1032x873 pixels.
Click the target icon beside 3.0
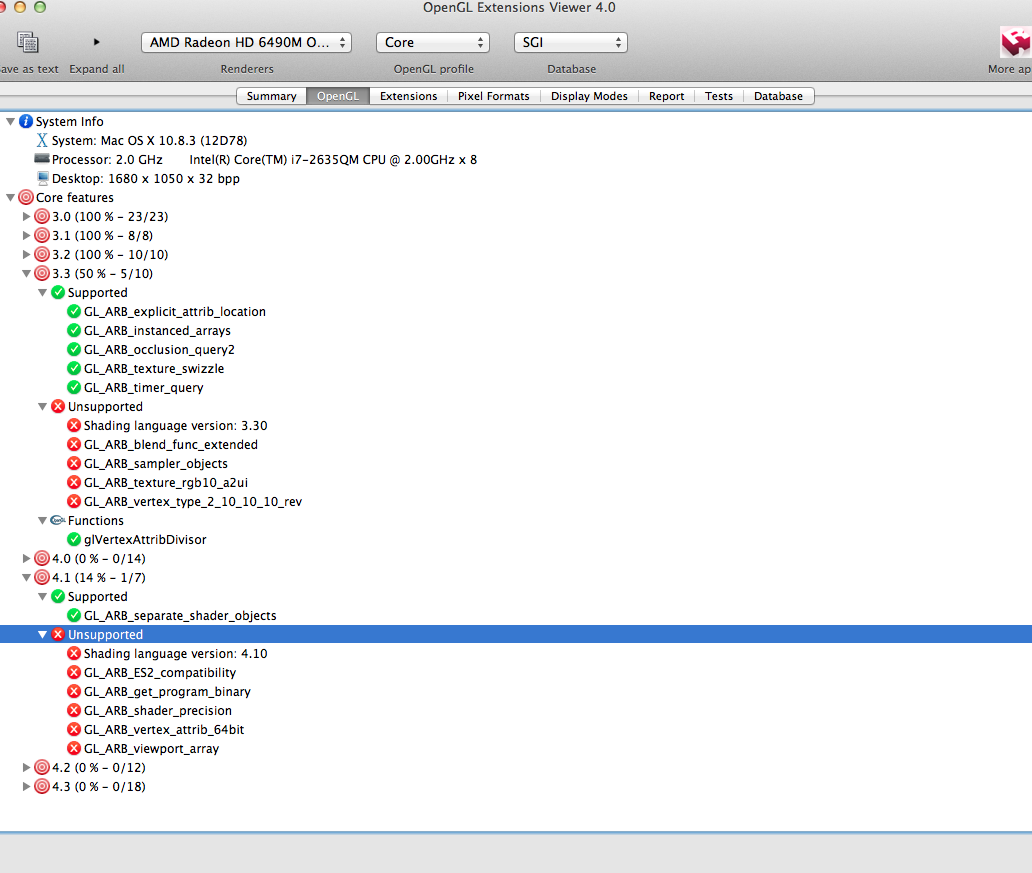coord(42,217)
